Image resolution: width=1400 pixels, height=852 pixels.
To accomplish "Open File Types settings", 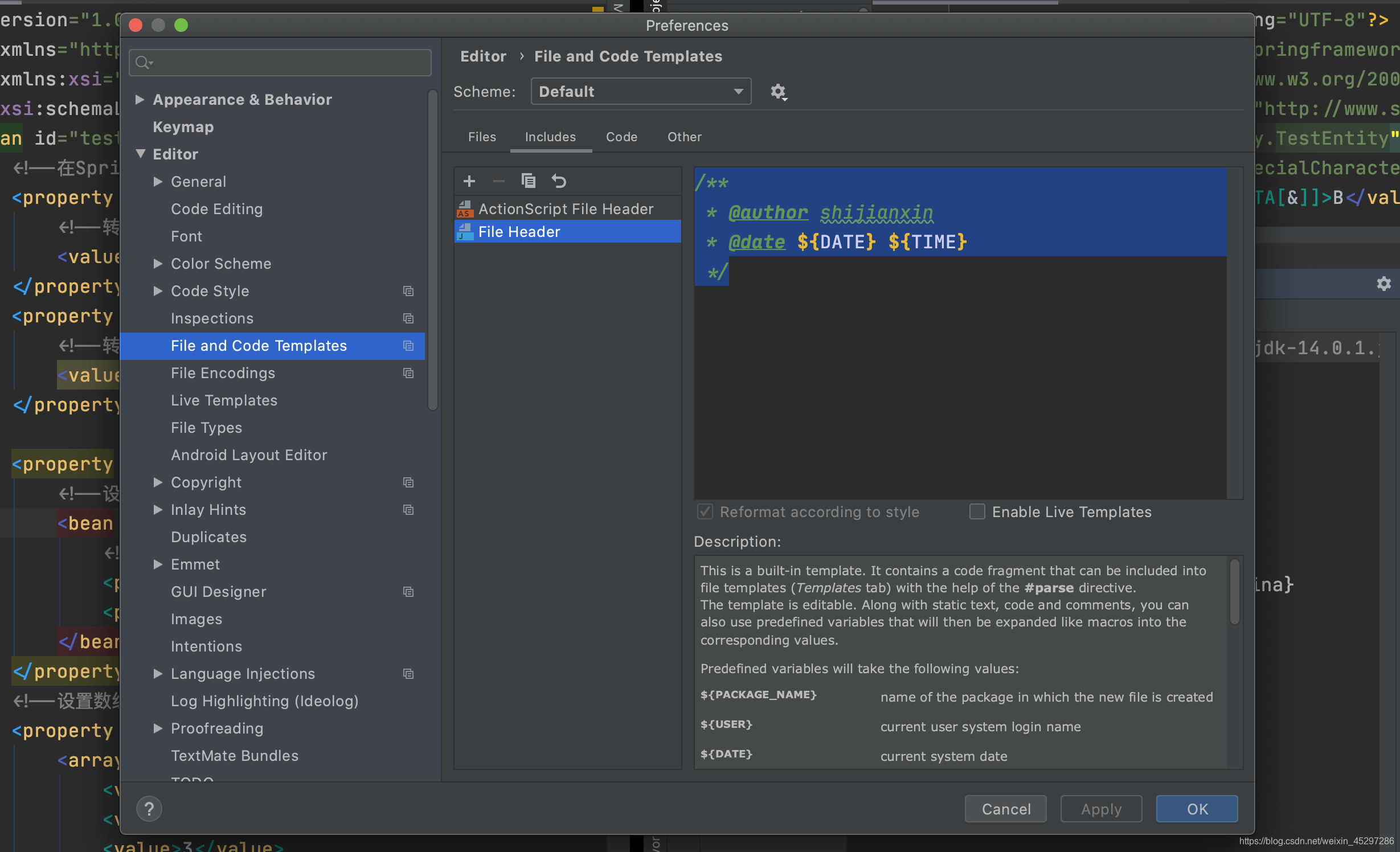I will pyautogui.click(x=207, y=428).
